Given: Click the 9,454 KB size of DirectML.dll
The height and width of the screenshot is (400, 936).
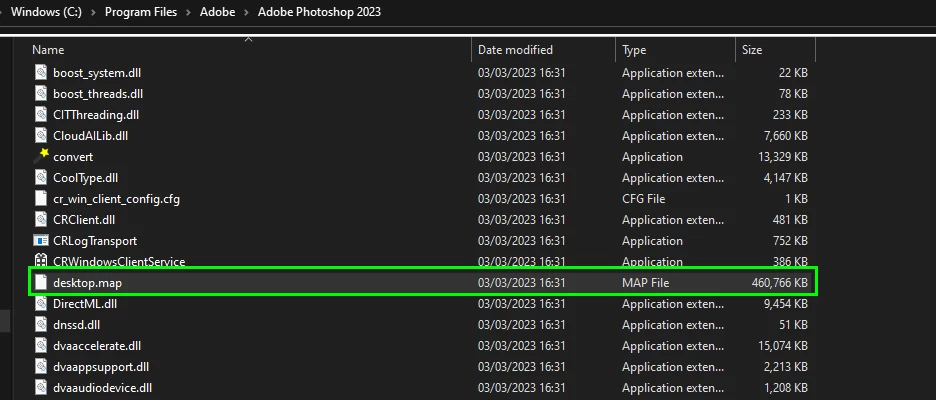Looking at the screenshot, I should tap(786, 304).
